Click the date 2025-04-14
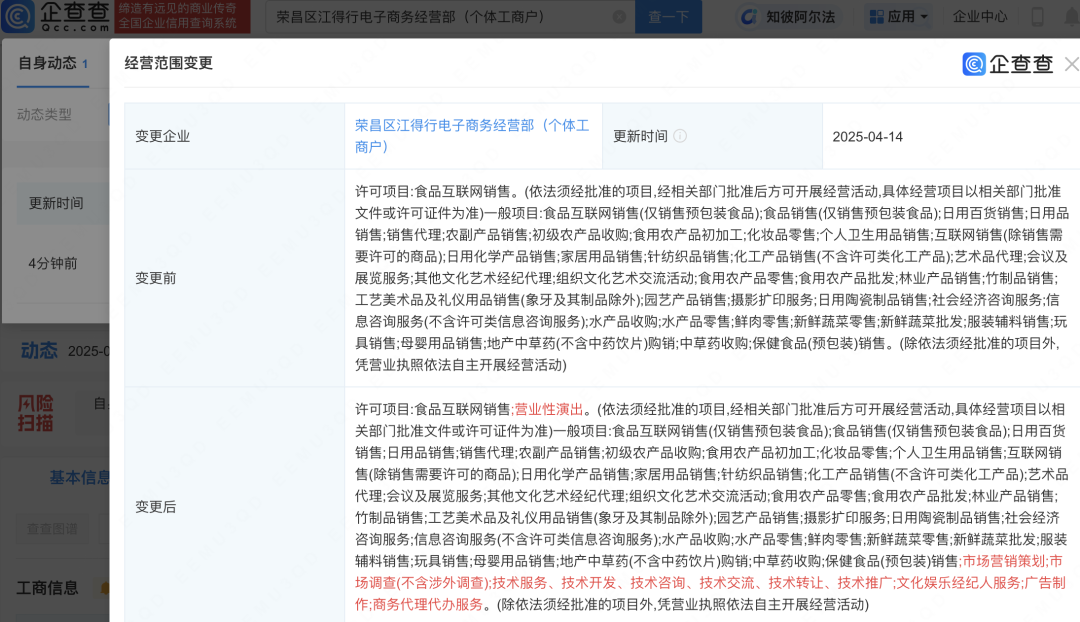The image size is (1080, 622). [x=868, y=136]
